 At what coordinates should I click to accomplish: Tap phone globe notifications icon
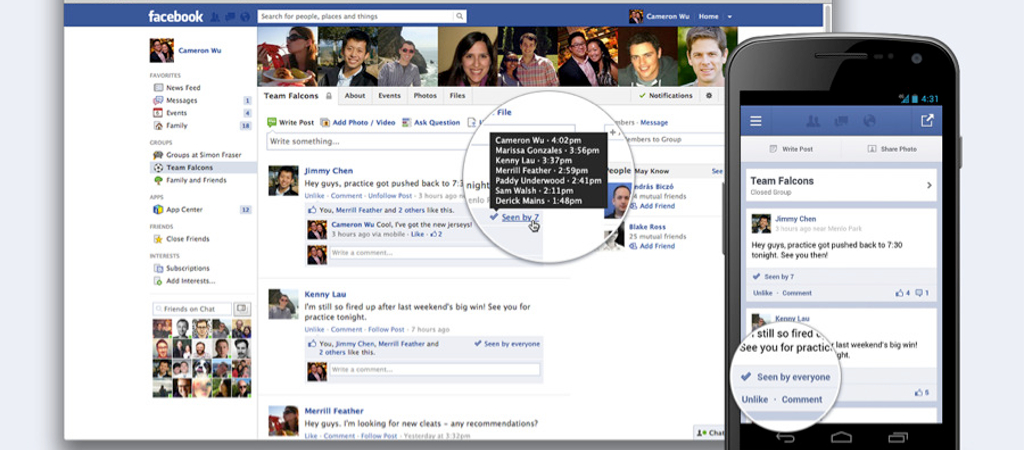869,121
